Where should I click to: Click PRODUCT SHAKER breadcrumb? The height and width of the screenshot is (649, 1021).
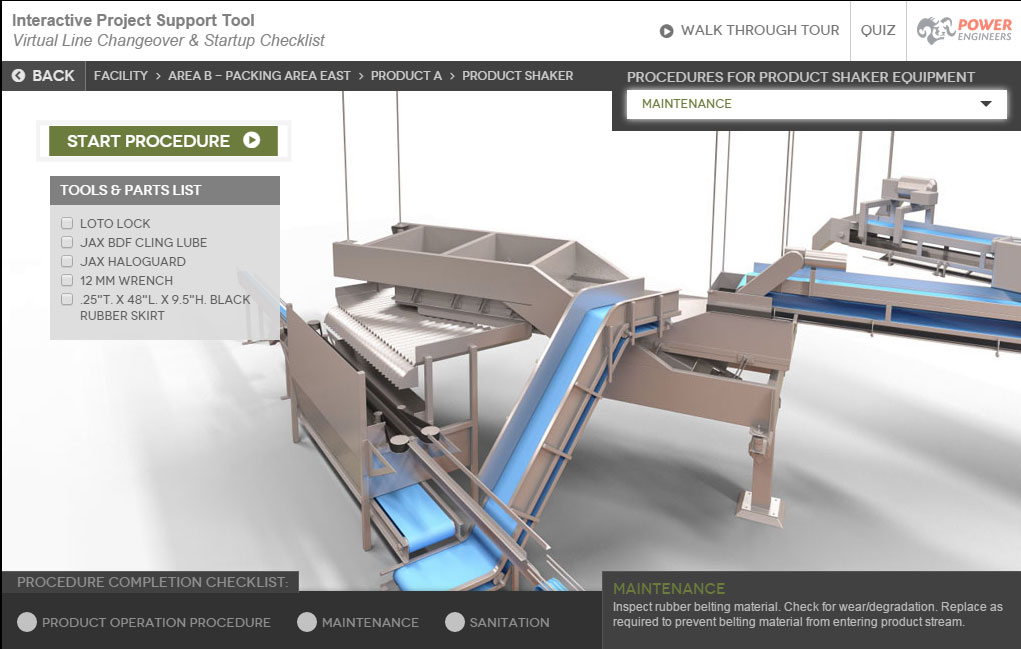pyautogui.click(x=518, y=76)
